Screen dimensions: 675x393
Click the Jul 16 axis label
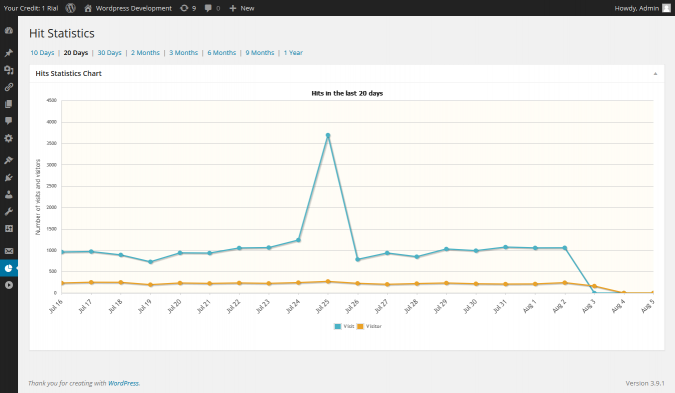[56, 306]
